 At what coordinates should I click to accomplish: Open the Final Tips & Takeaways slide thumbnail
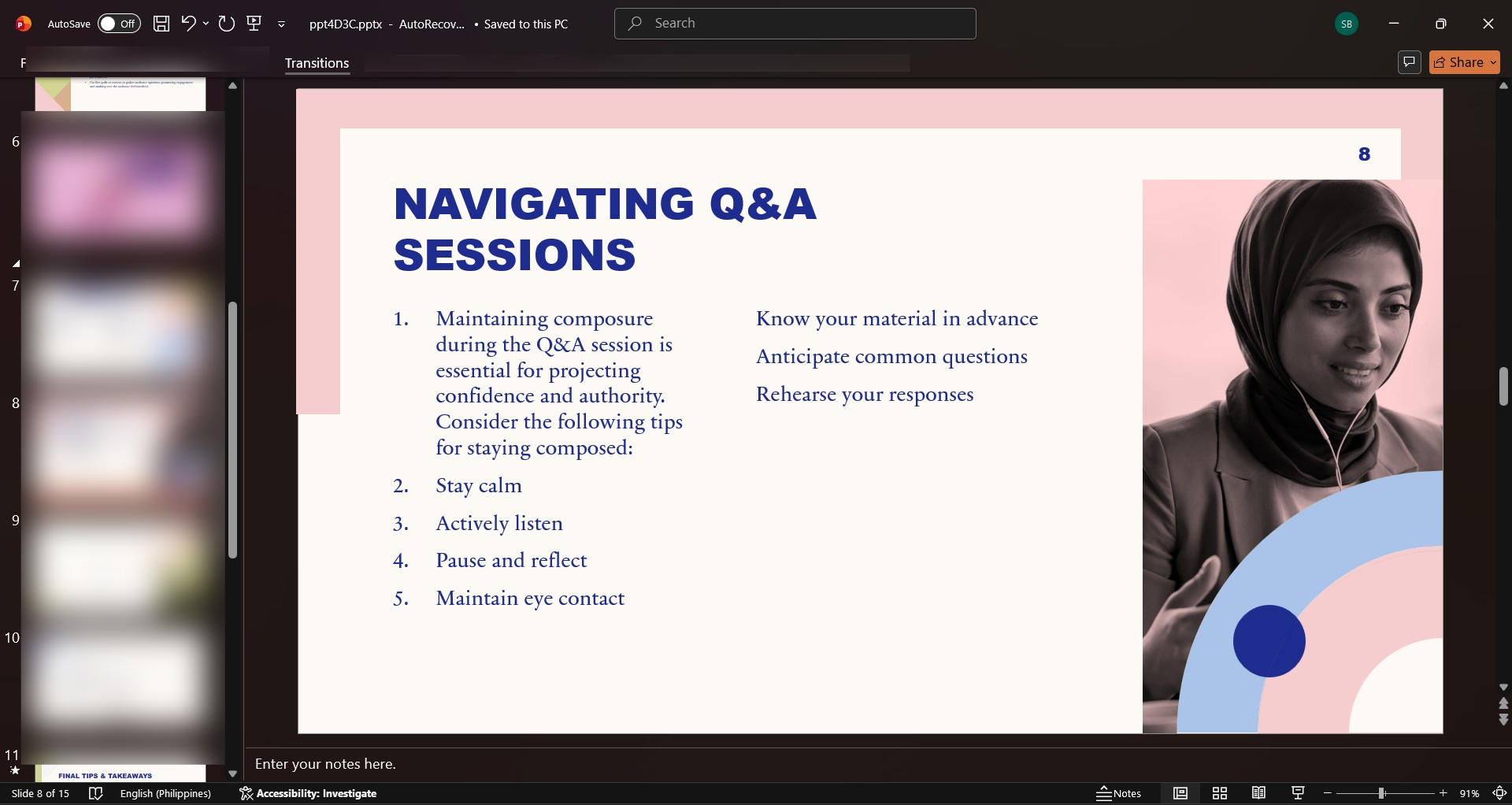(120, 773)
